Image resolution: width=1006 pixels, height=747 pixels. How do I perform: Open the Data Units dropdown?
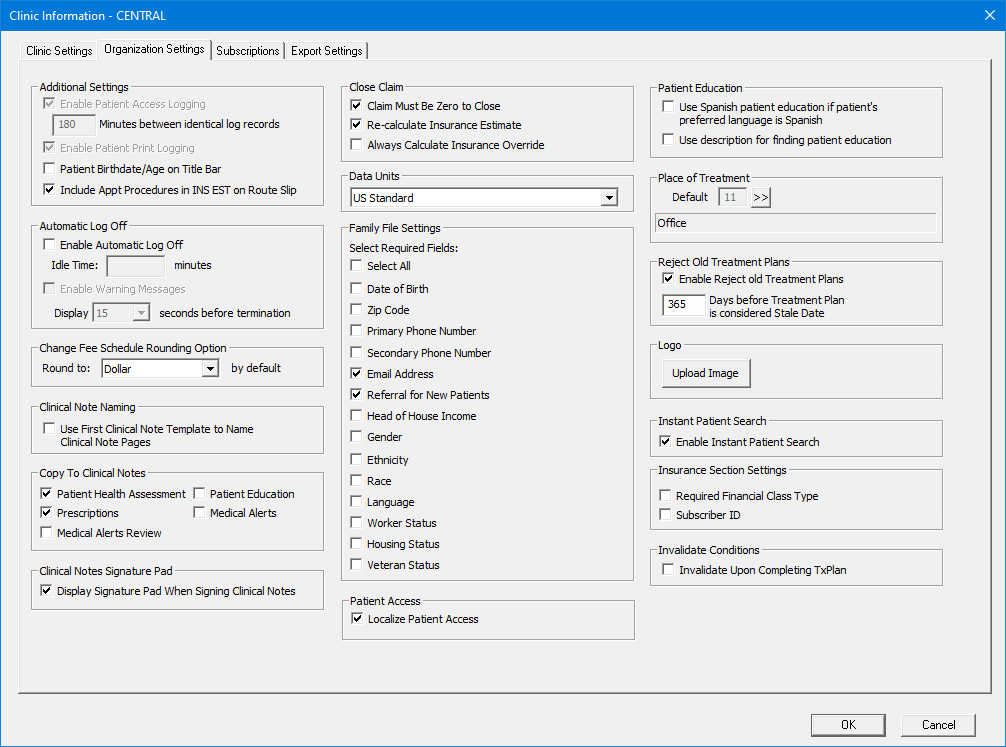click(609, 198)
